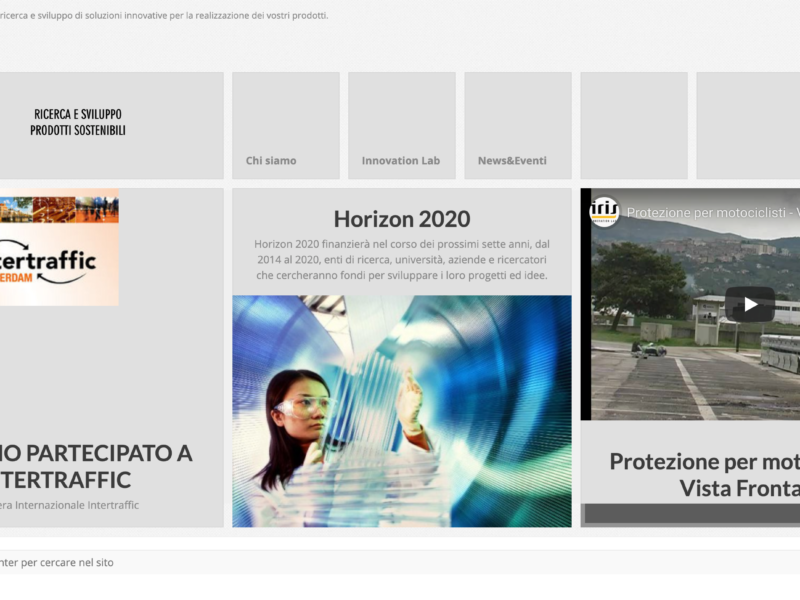Click the Protezione per motociclisti Vista Frontale heading
The image size is (800, 600).
coord(705,474)
